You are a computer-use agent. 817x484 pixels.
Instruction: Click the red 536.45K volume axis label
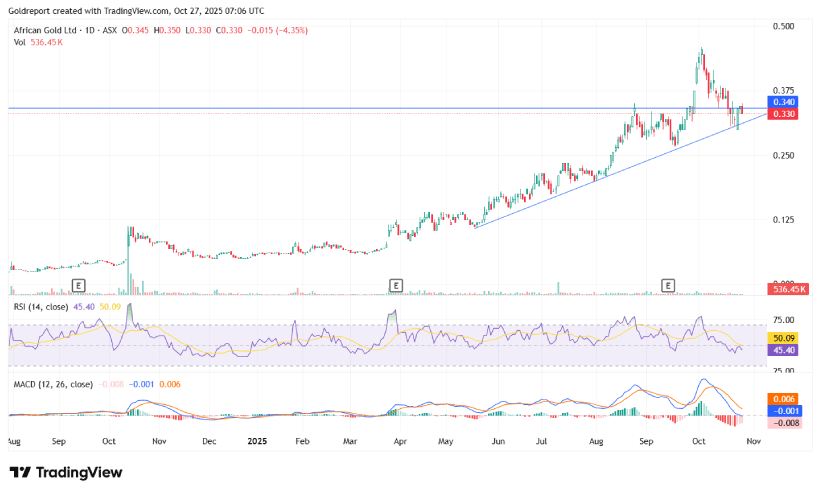click(783, 289)
